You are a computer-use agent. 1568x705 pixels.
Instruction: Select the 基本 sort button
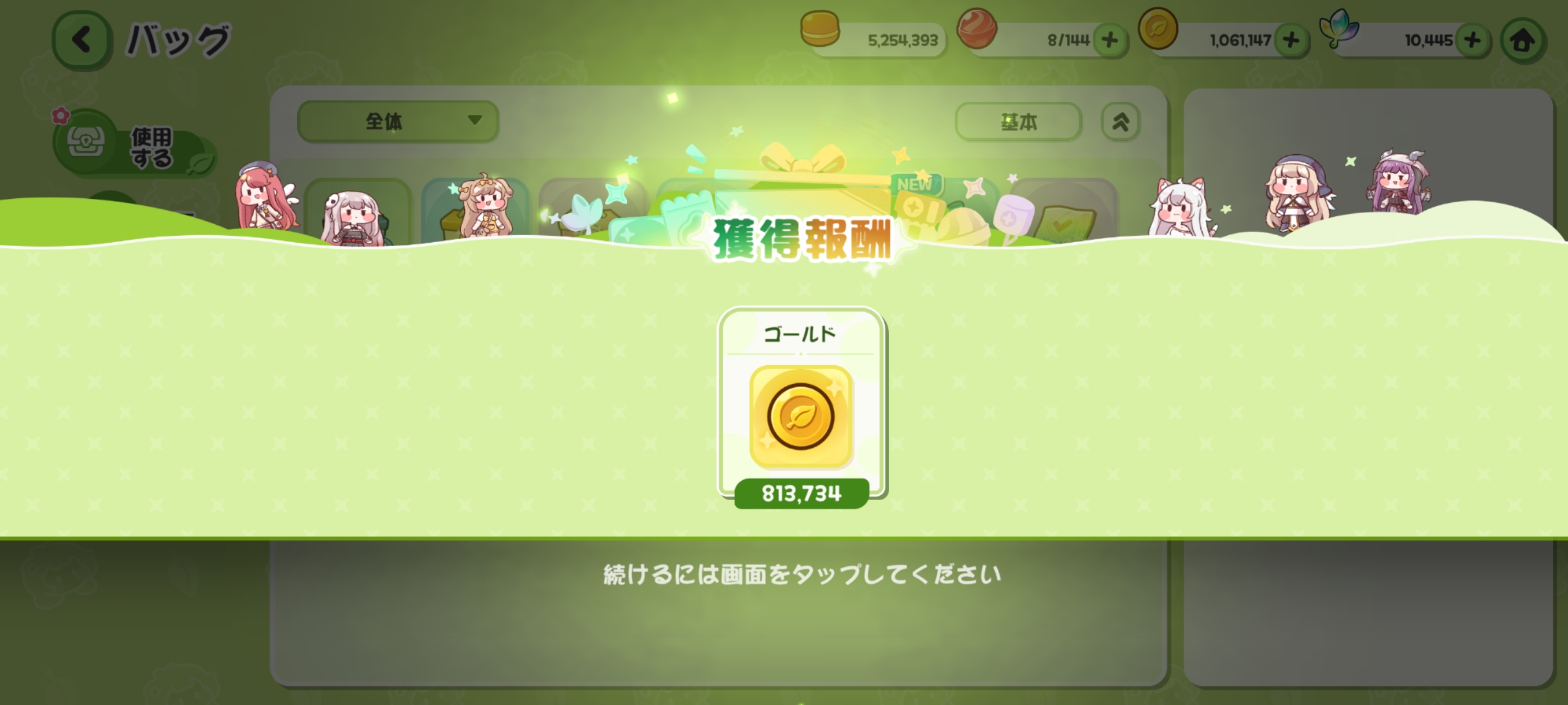pos(1018,122)
